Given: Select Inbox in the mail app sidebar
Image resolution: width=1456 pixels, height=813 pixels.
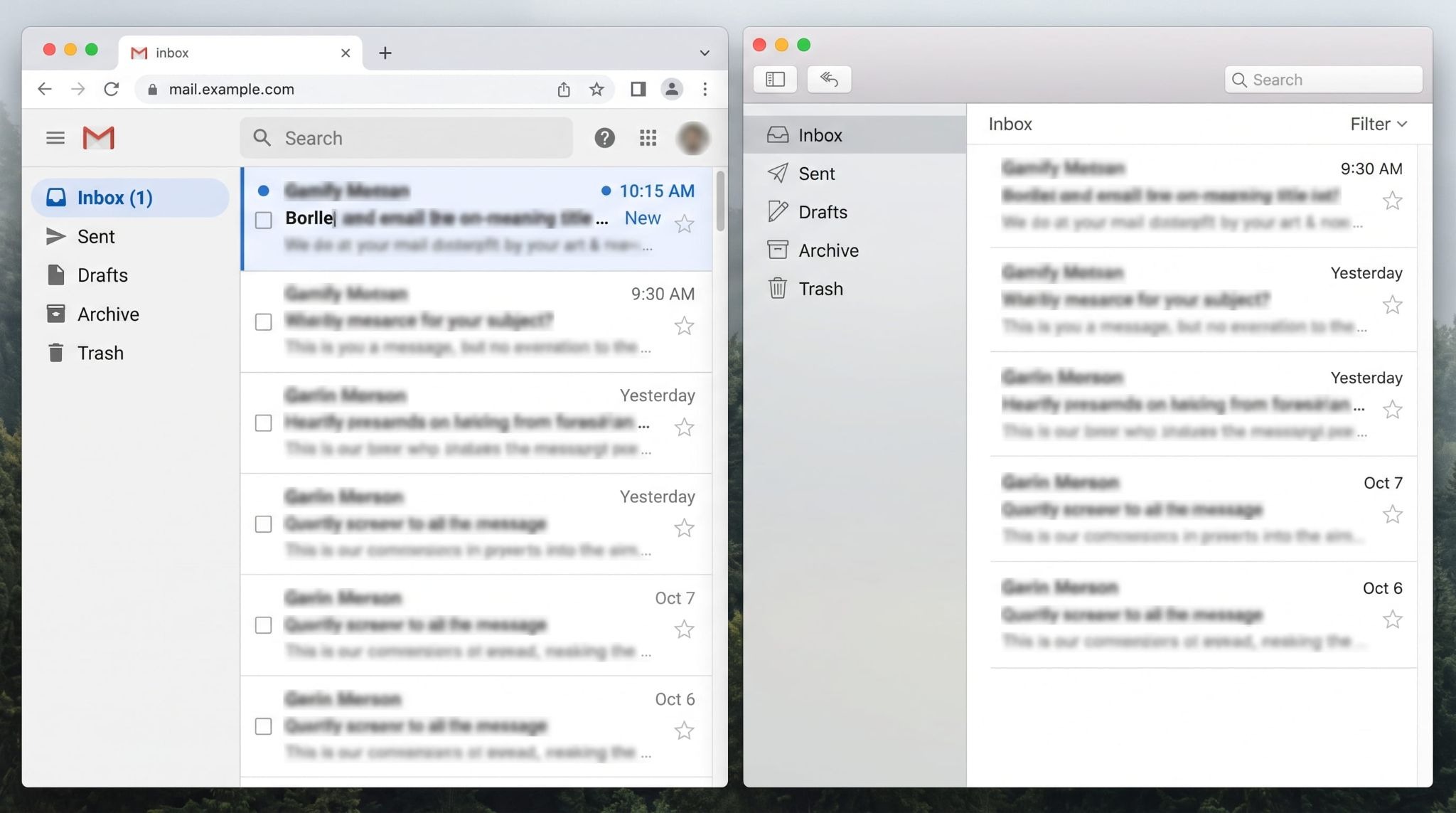Looking at the screenshot, I should pyautogui.click(x=855, y=135).
